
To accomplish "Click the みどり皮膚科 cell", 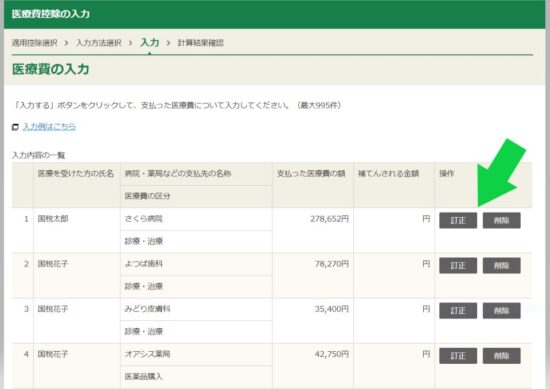I will pos(196,309).
